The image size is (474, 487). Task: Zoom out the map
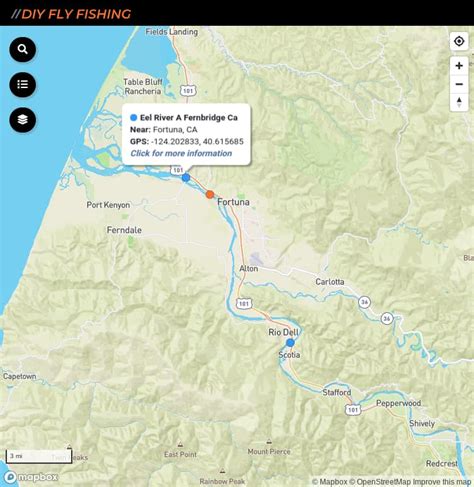[x=459, y=84]
